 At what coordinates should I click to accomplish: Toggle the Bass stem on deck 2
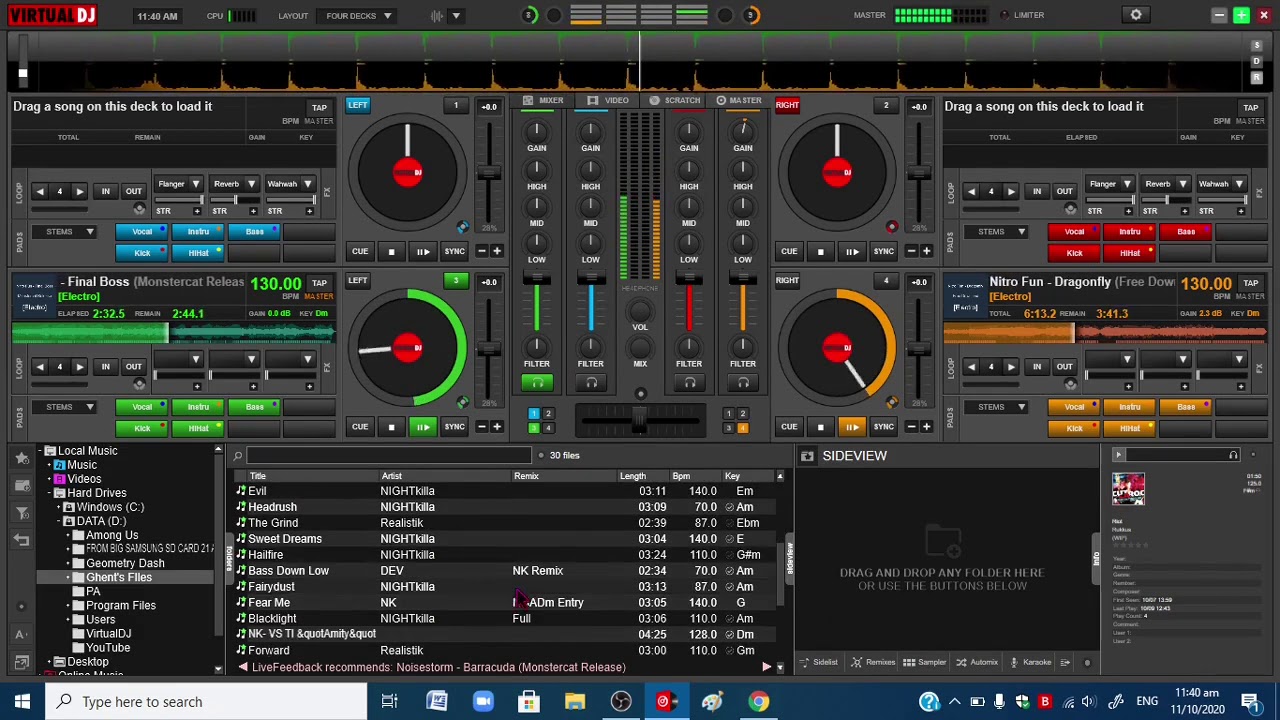click(x=1186, y=232)
